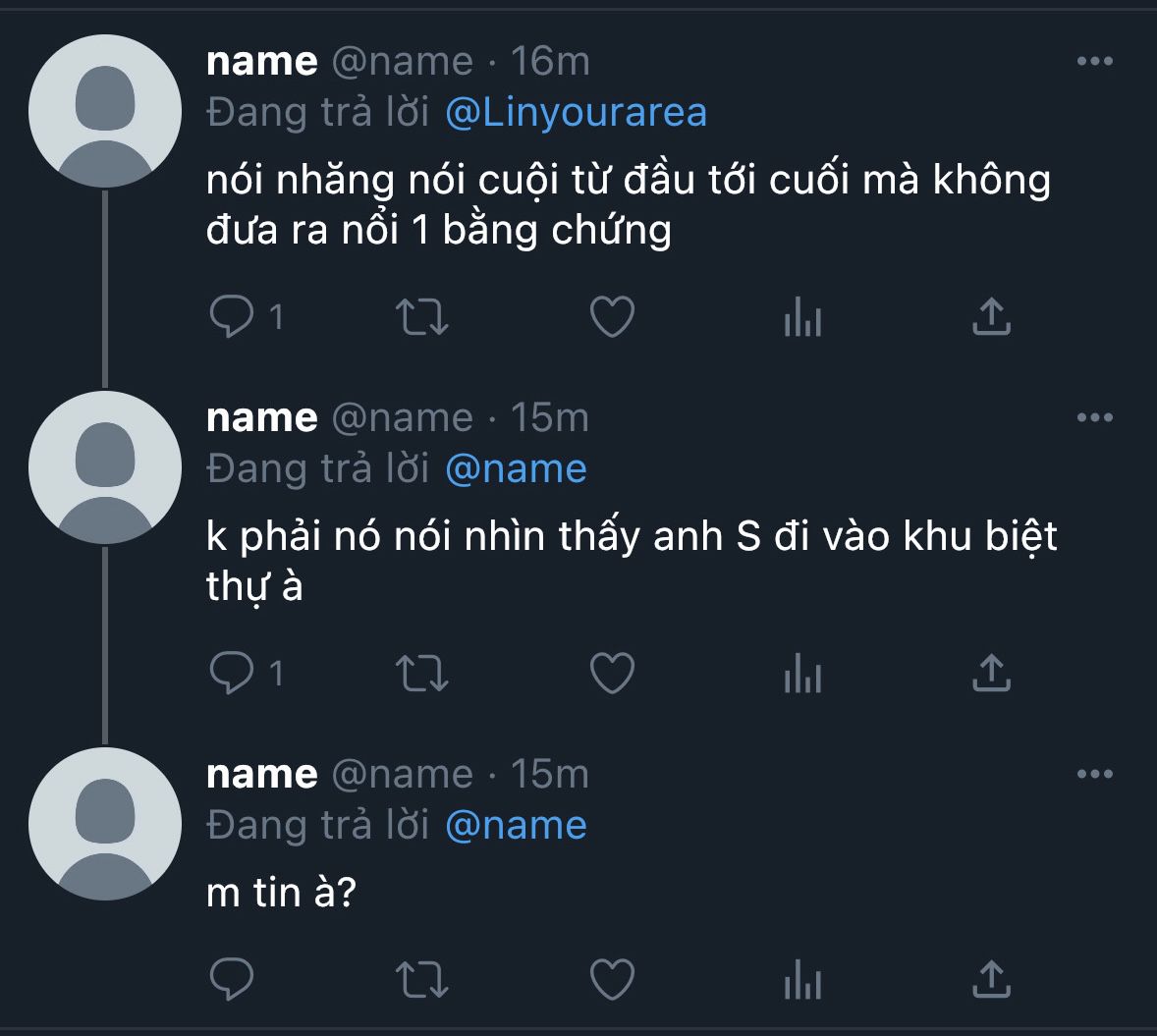Open more options on 'm tin à?' tweet
1157x1036 pixels.
pyautogui.click(x=1094, y=774)
